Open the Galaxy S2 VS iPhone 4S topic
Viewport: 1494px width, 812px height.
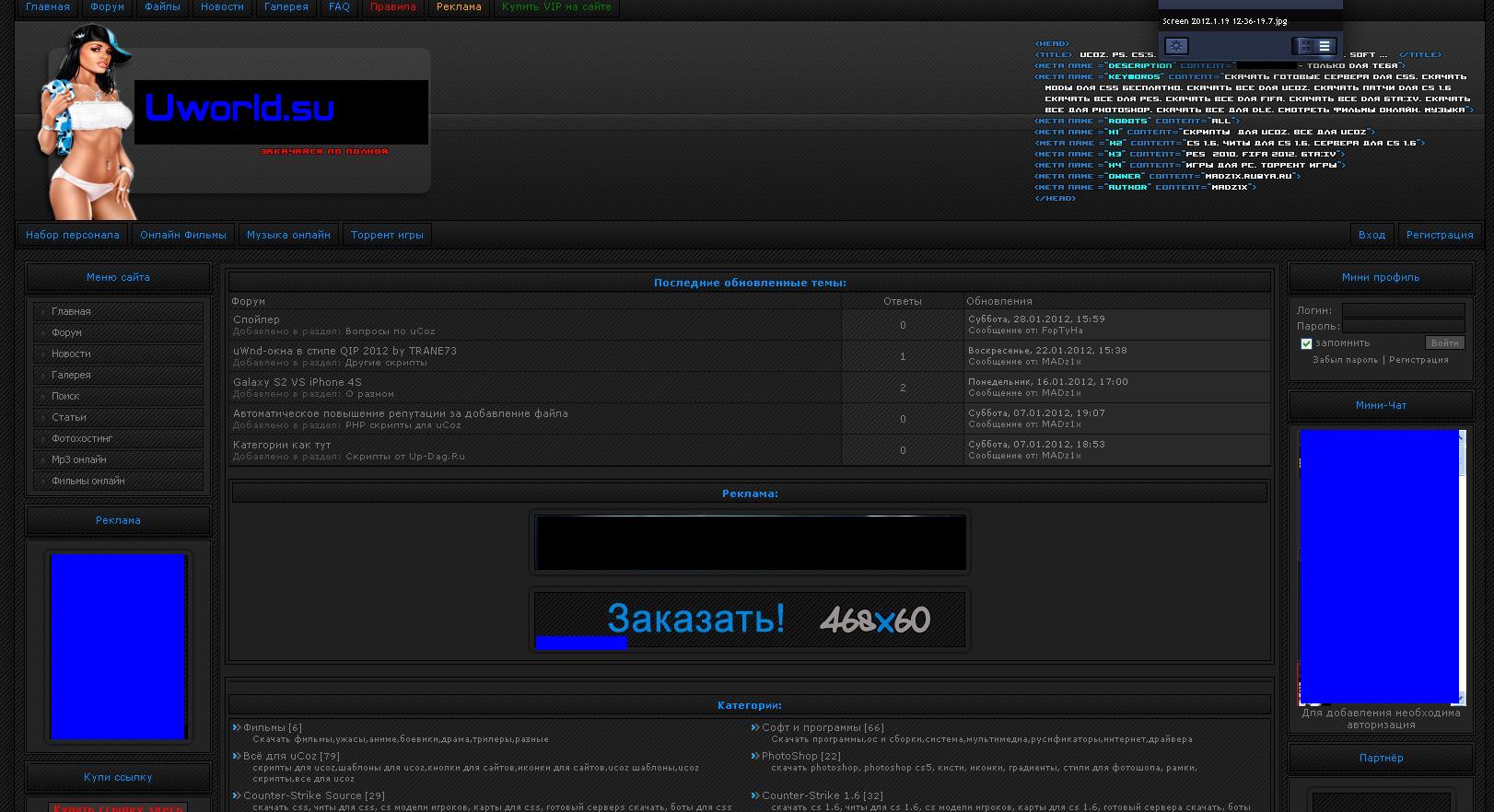(298, 382)
